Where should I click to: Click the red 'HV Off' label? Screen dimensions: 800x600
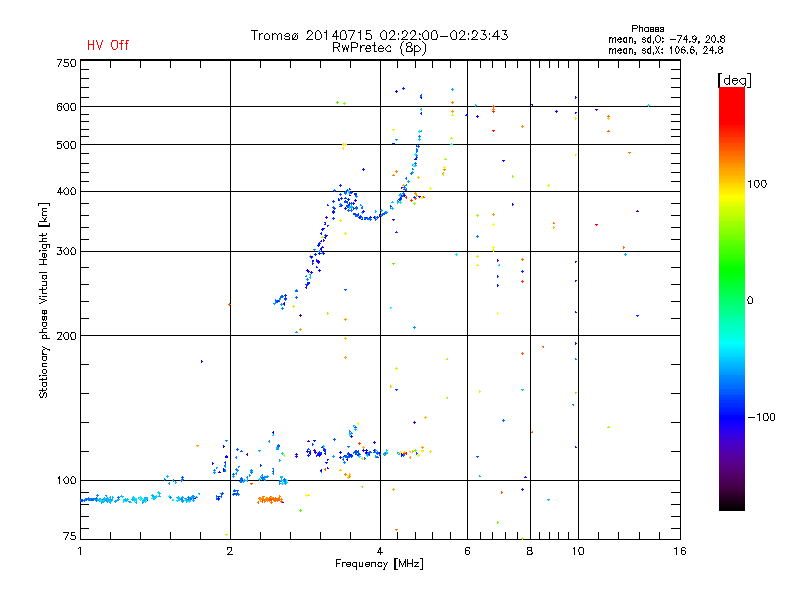(108, 45)
